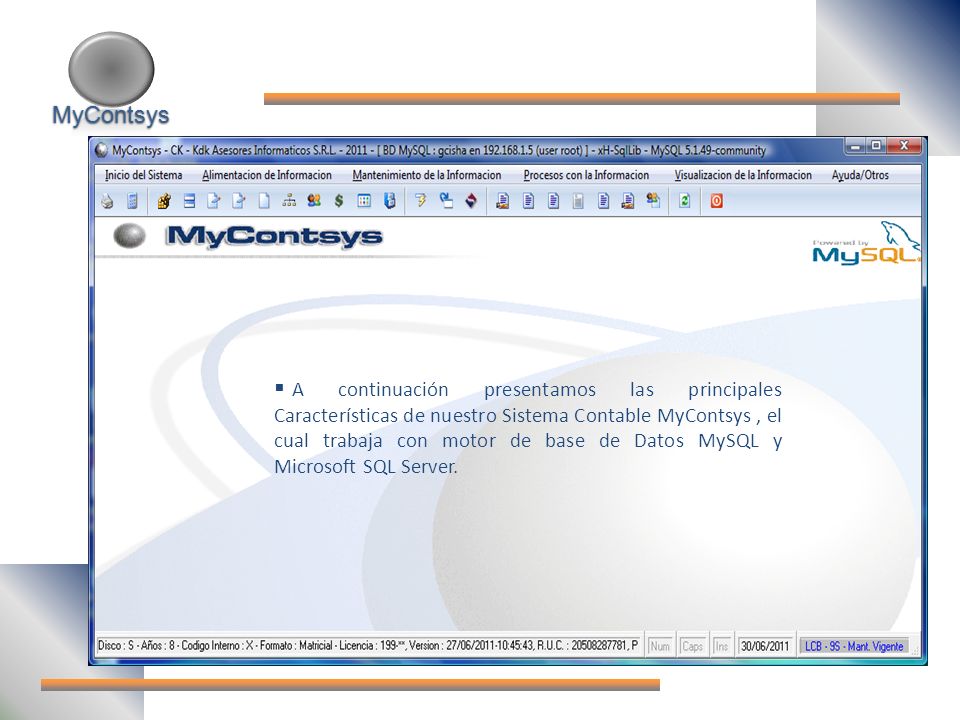
Task: Click the Caps indicator in status bar
Action: click(692, 646)
